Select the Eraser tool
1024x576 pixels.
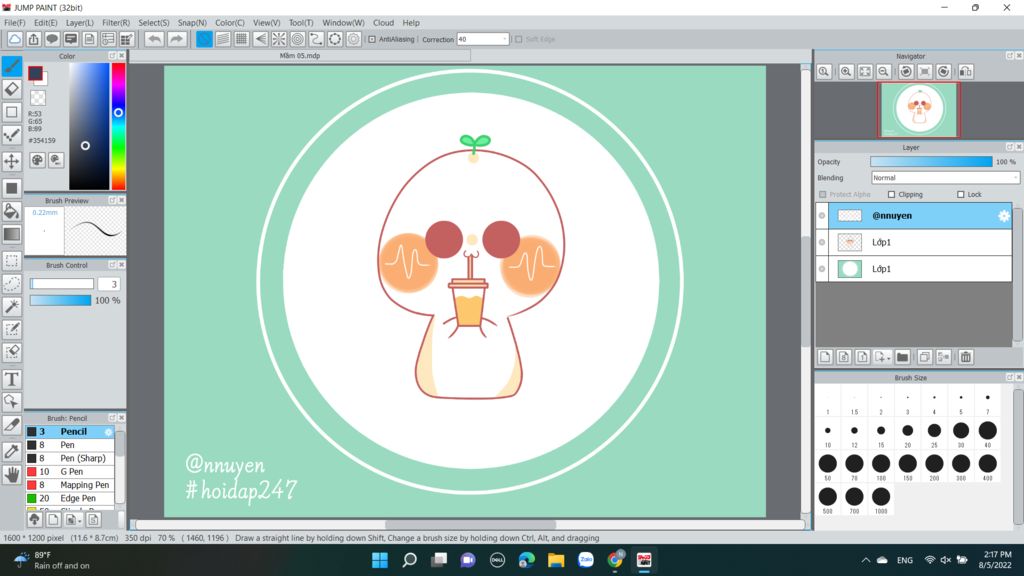(12, 89)
